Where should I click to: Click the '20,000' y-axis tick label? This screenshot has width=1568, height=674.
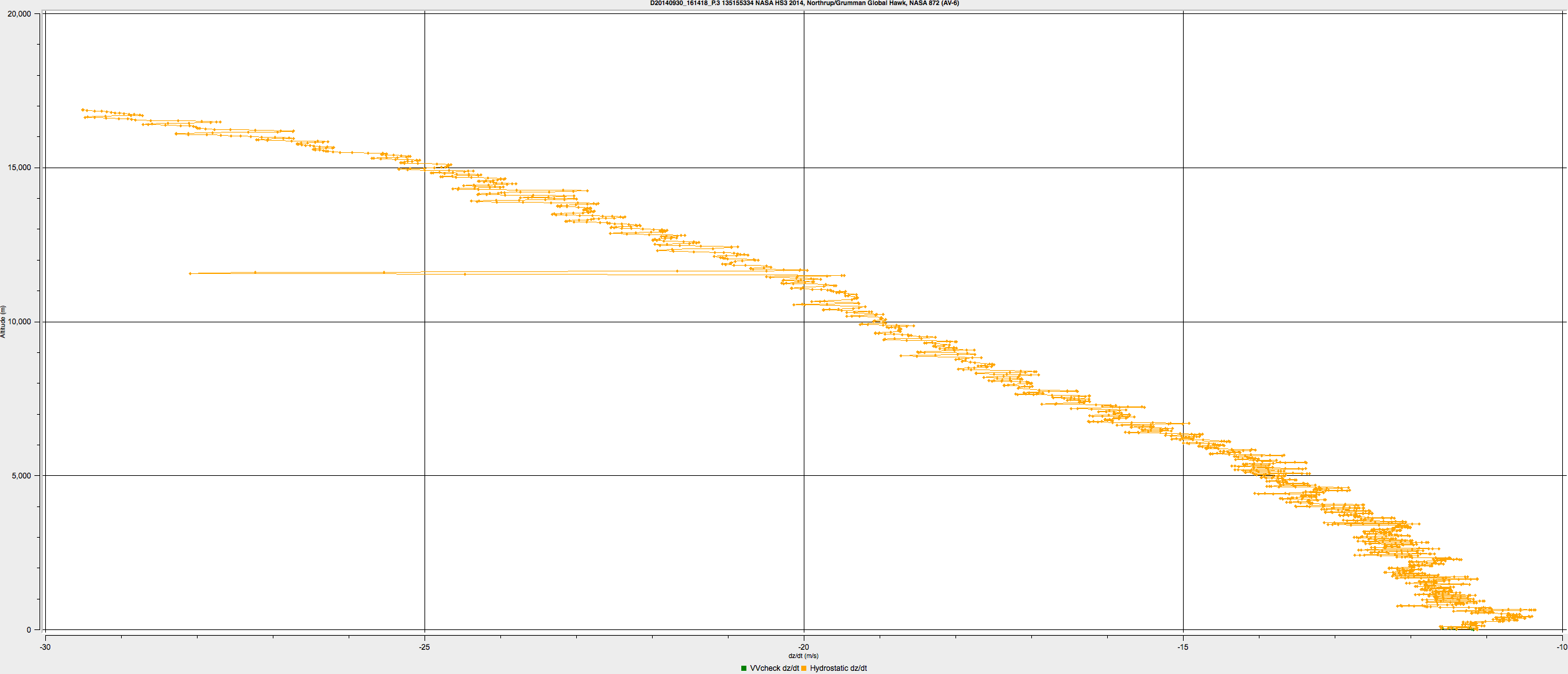(x=19, y=14)
